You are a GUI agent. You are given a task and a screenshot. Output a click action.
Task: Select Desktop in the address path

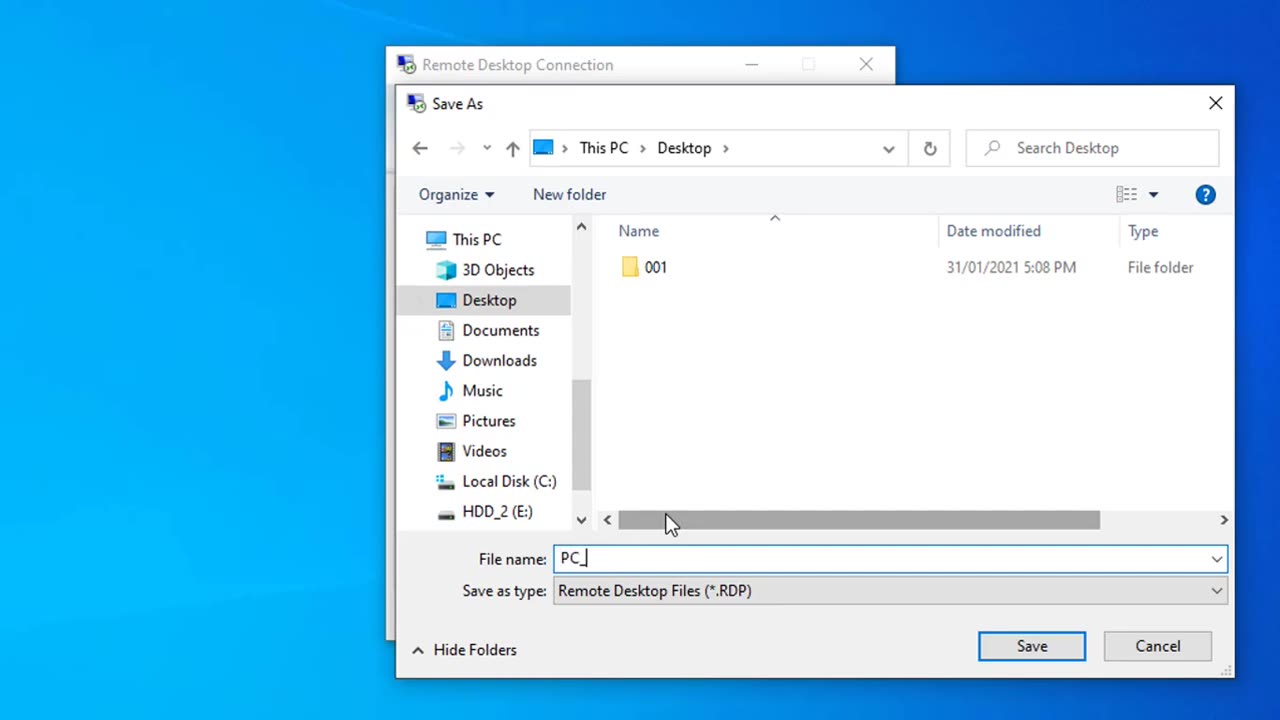[684, 148]
